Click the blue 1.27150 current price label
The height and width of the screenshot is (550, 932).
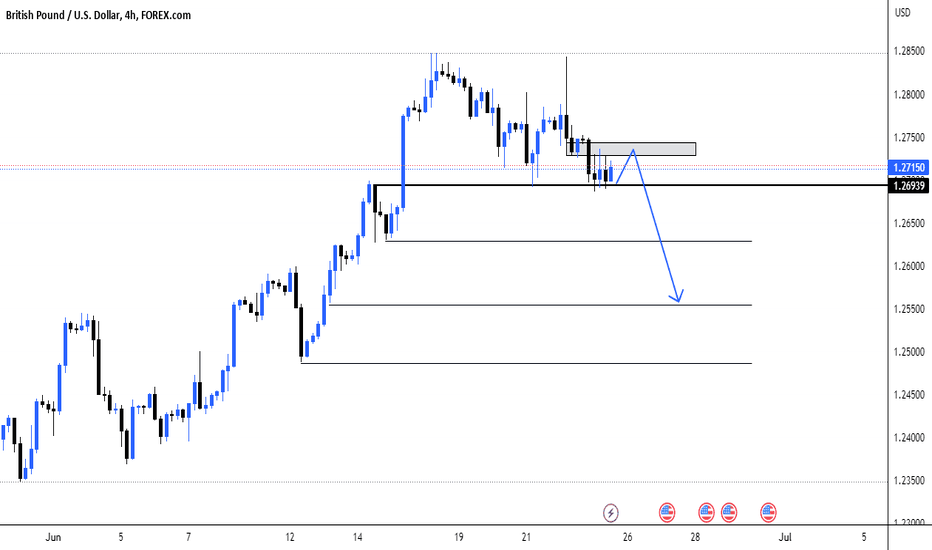[909, 168]
